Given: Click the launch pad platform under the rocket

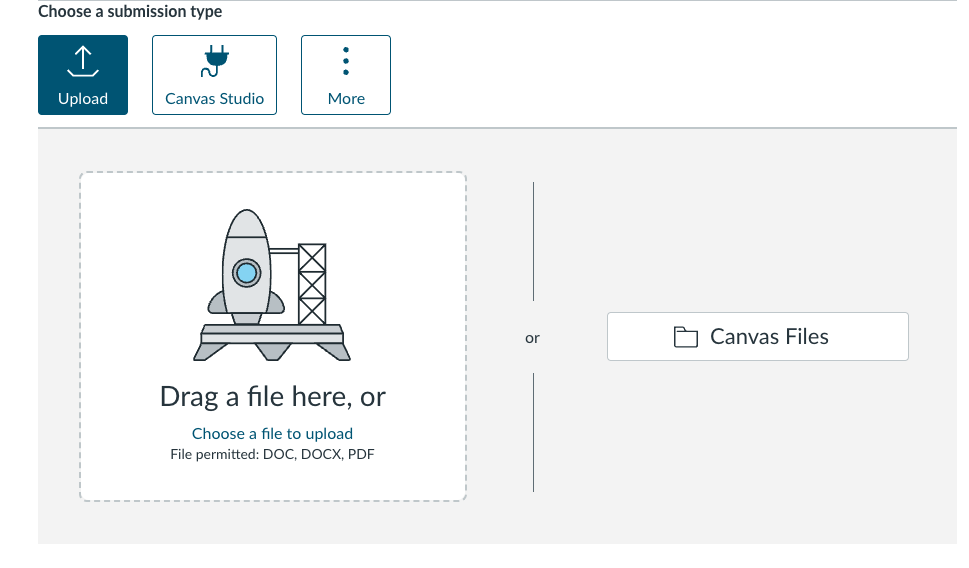Looking at the screenshot, I should [x=272, y=341].
